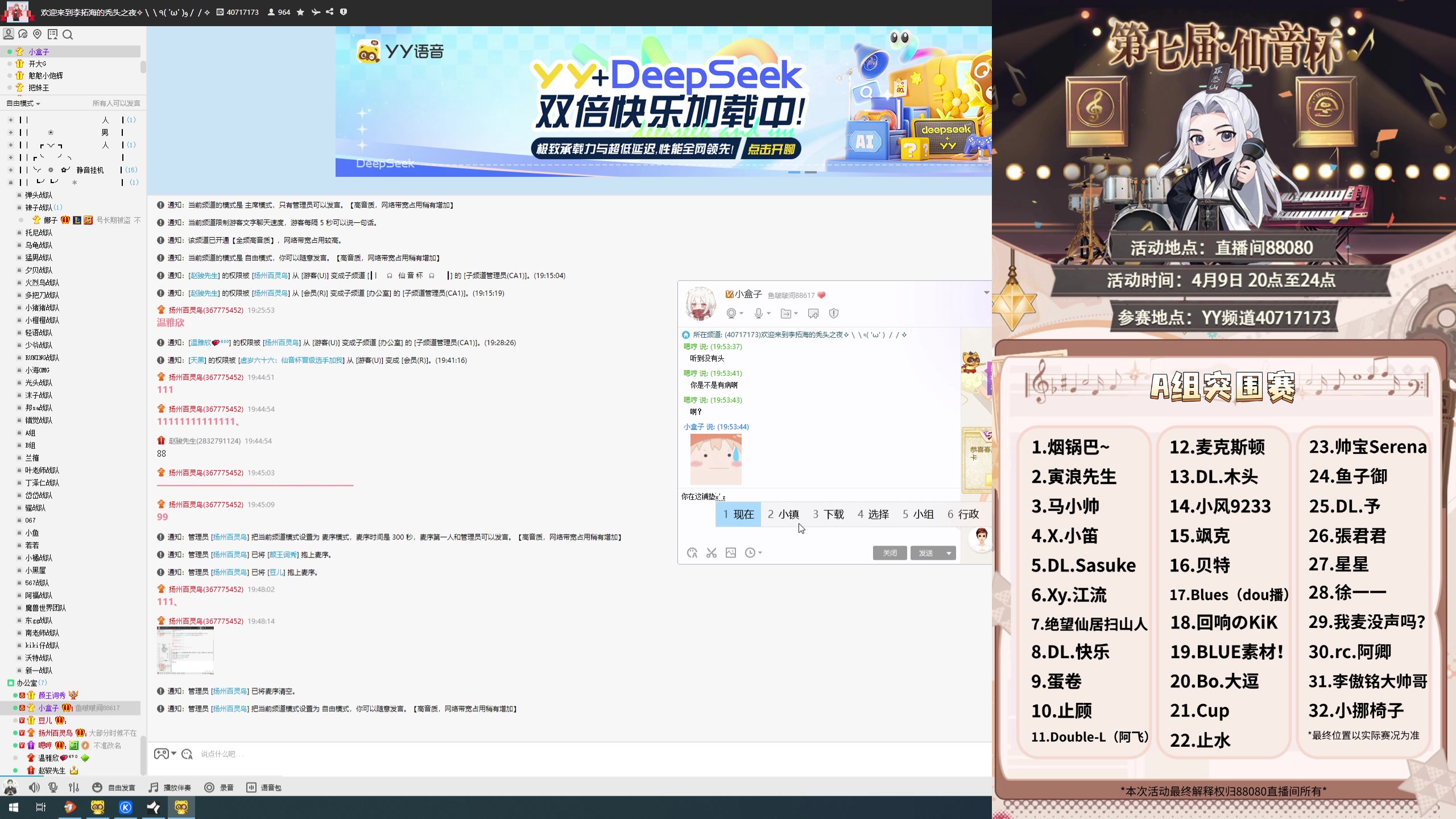Open the send options dropdown arrow
This screenshot has width=1456, height=819.
(949, 553)
